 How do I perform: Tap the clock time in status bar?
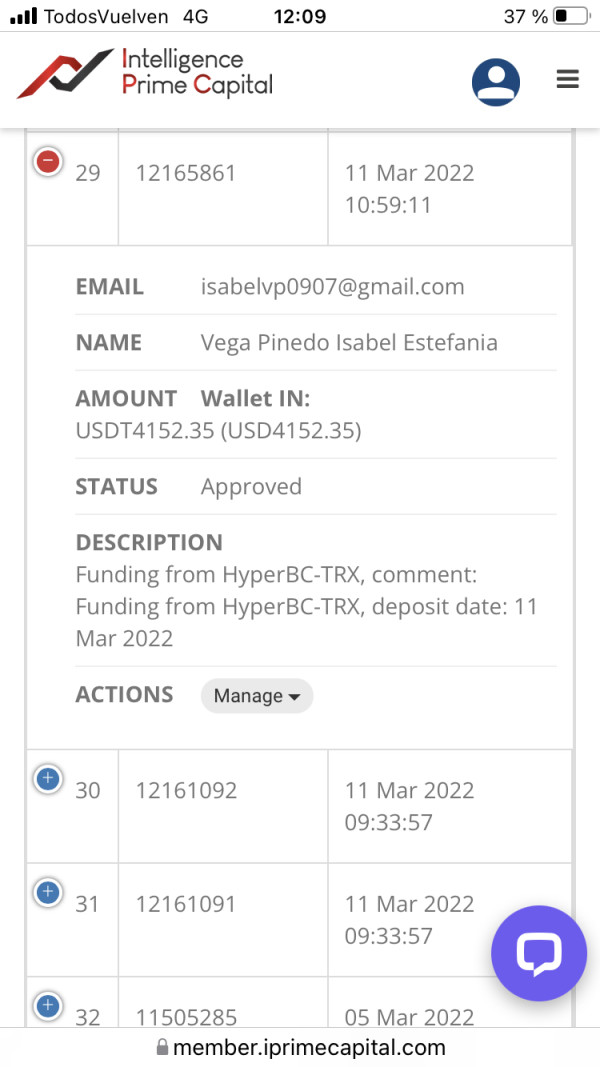(299, 17)
